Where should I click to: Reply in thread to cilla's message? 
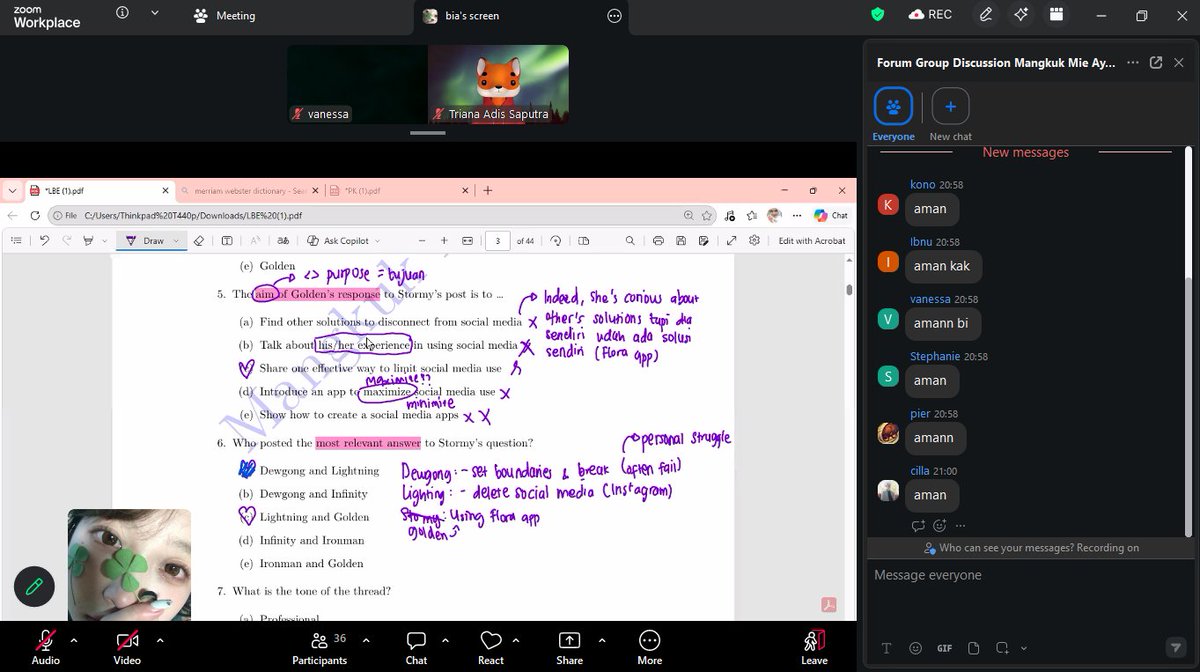[918, 526]
